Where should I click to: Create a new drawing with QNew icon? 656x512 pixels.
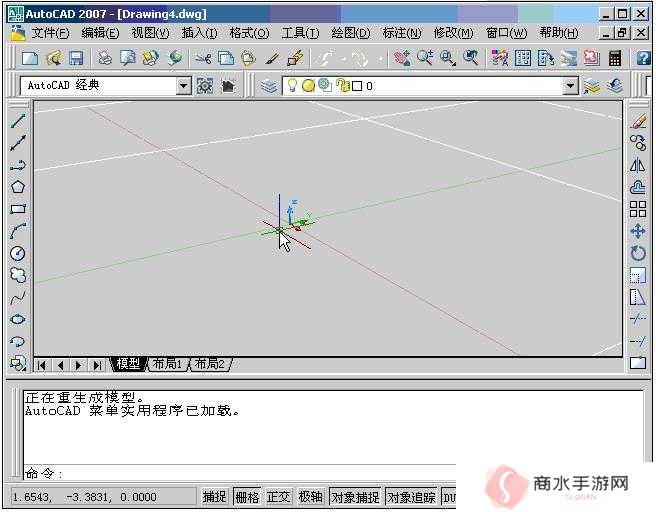[30, 58]
